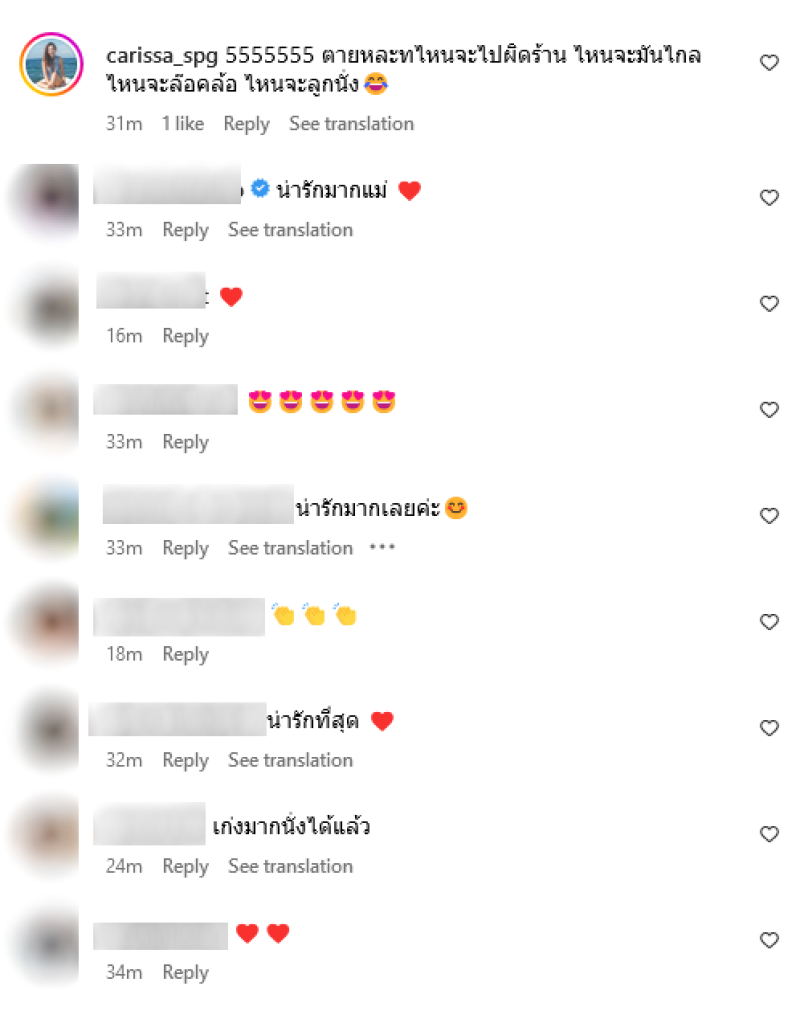This screenshot has height=1011, width=800.
Task: Open carissa_spg profile picture
Action: tap(52, 64)
